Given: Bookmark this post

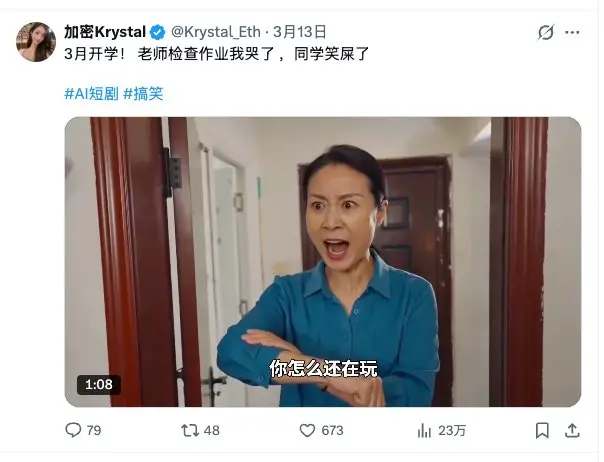Looking at the screenshot, I should pos(542,430).
